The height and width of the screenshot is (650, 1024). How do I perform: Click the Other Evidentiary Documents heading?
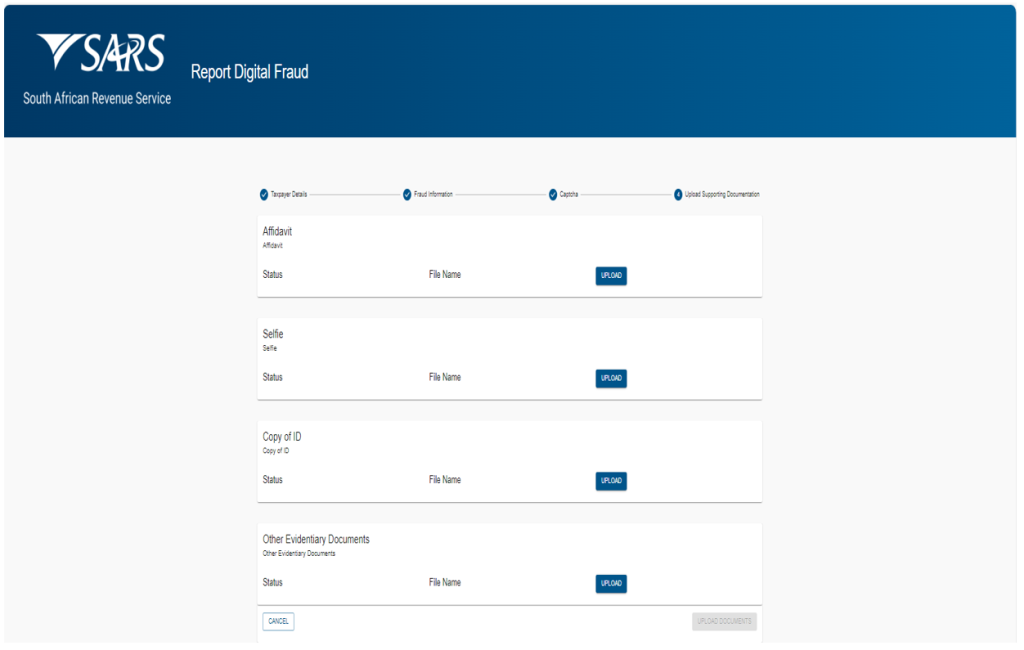[x=315, y=538]
